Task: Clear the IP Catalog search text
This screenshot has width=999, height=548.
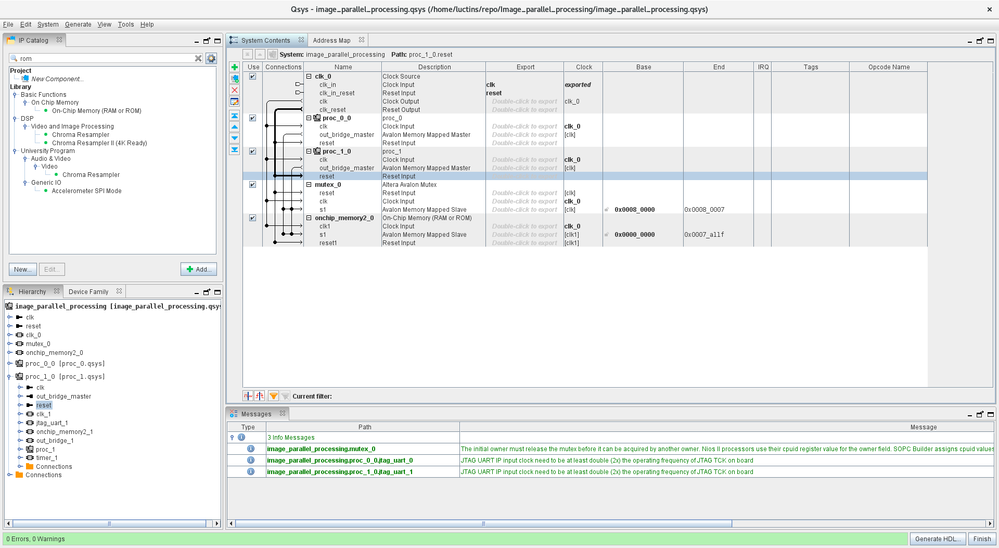Action: (x=198, y=59)
